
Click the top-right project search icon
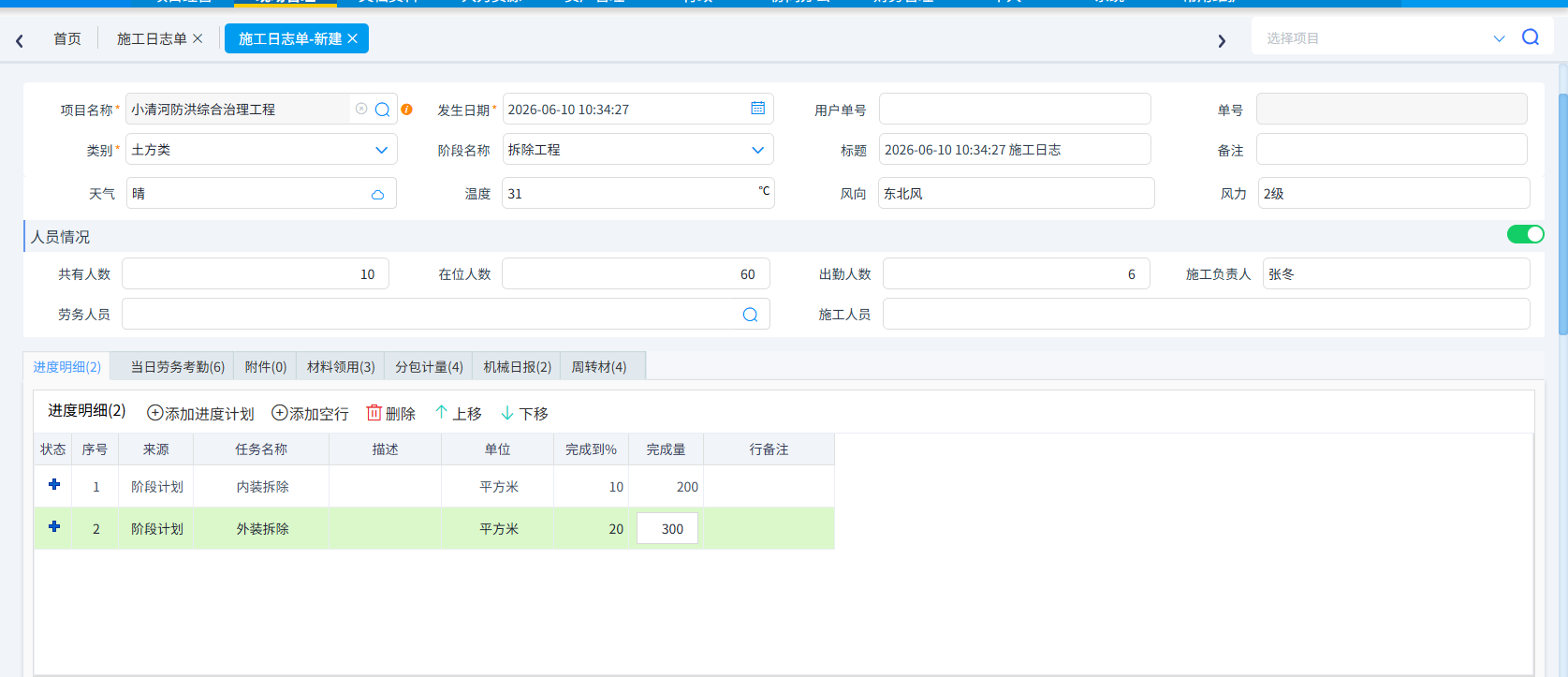(x=1531, y=37)
